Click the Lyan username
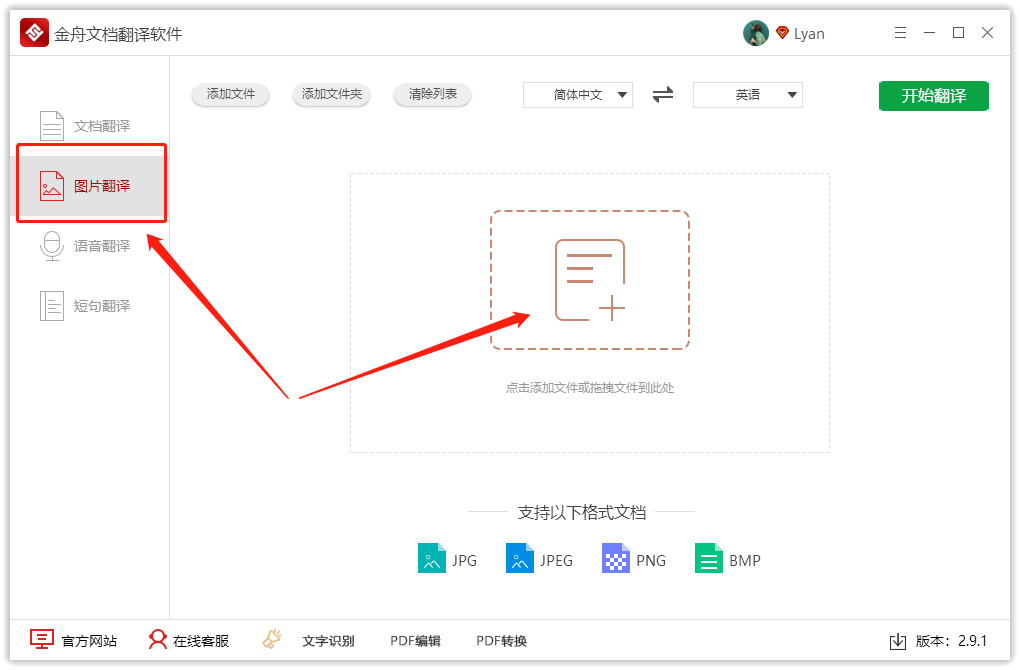Screen dimensions: 1020x670 point(809,34)
